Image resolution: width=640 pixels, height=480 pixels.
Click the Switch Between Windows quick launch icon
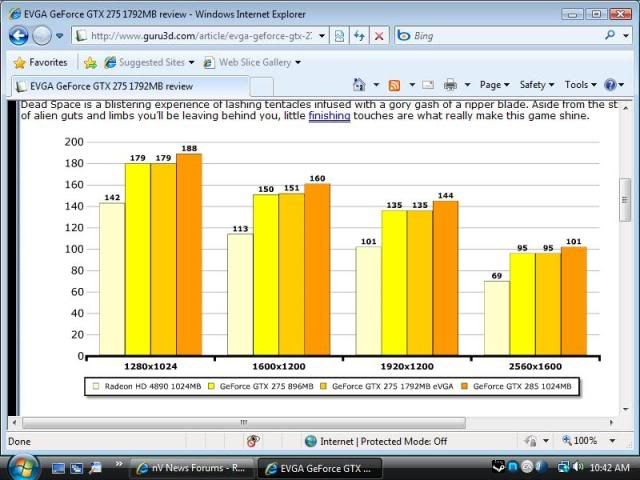point(77,468)
